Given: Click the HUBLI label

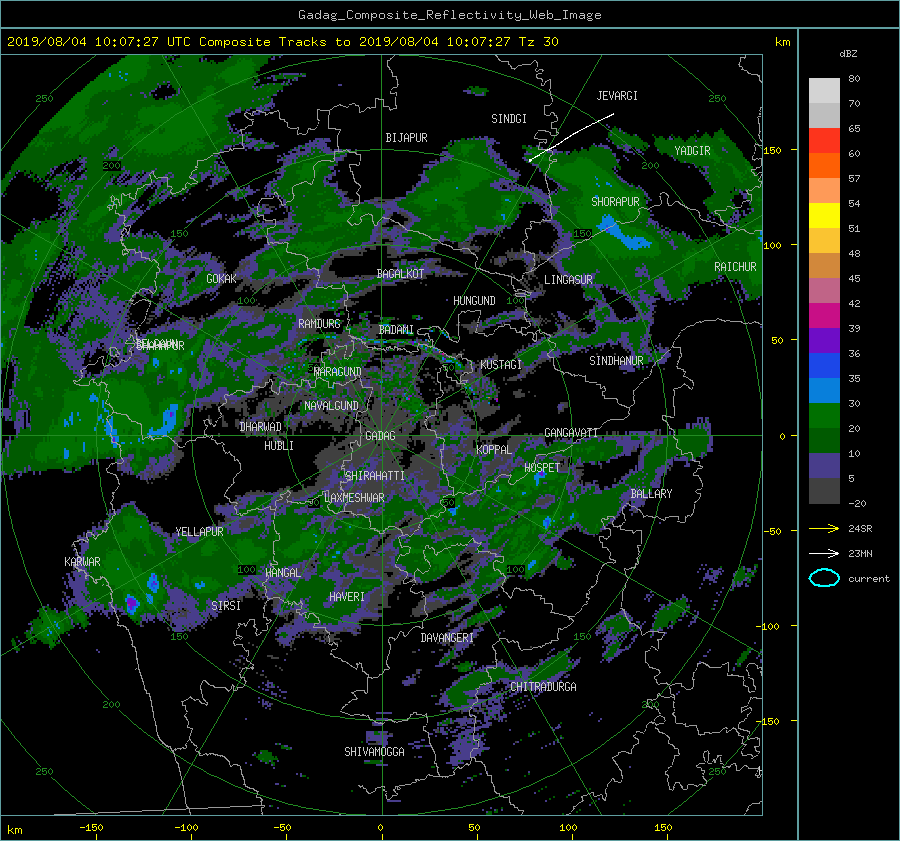Looking at the screenshot, I should pyautogui.click(x=279, y=446).
